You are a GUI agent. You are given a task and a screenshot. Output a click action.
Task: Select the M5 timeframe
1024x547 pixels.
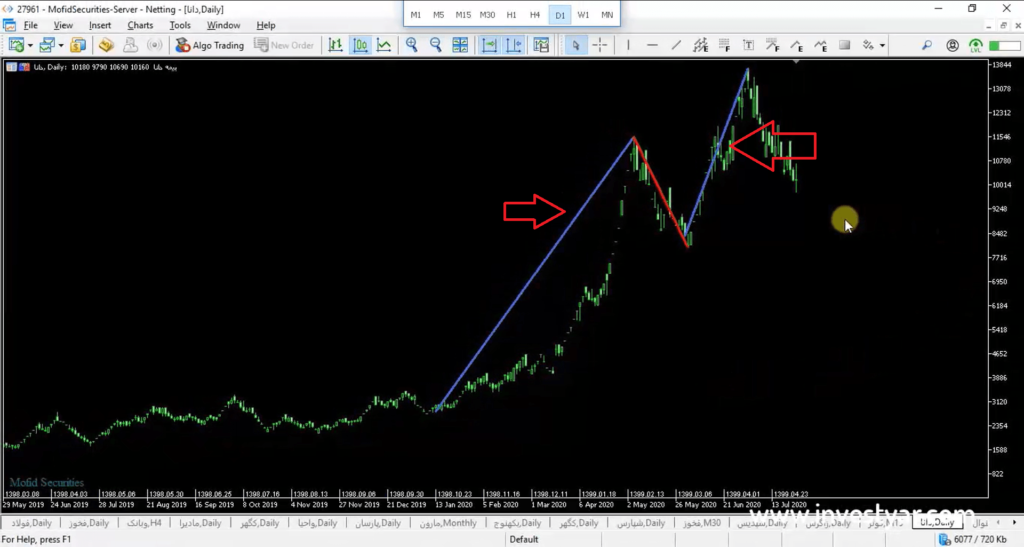tap(438, 14)
